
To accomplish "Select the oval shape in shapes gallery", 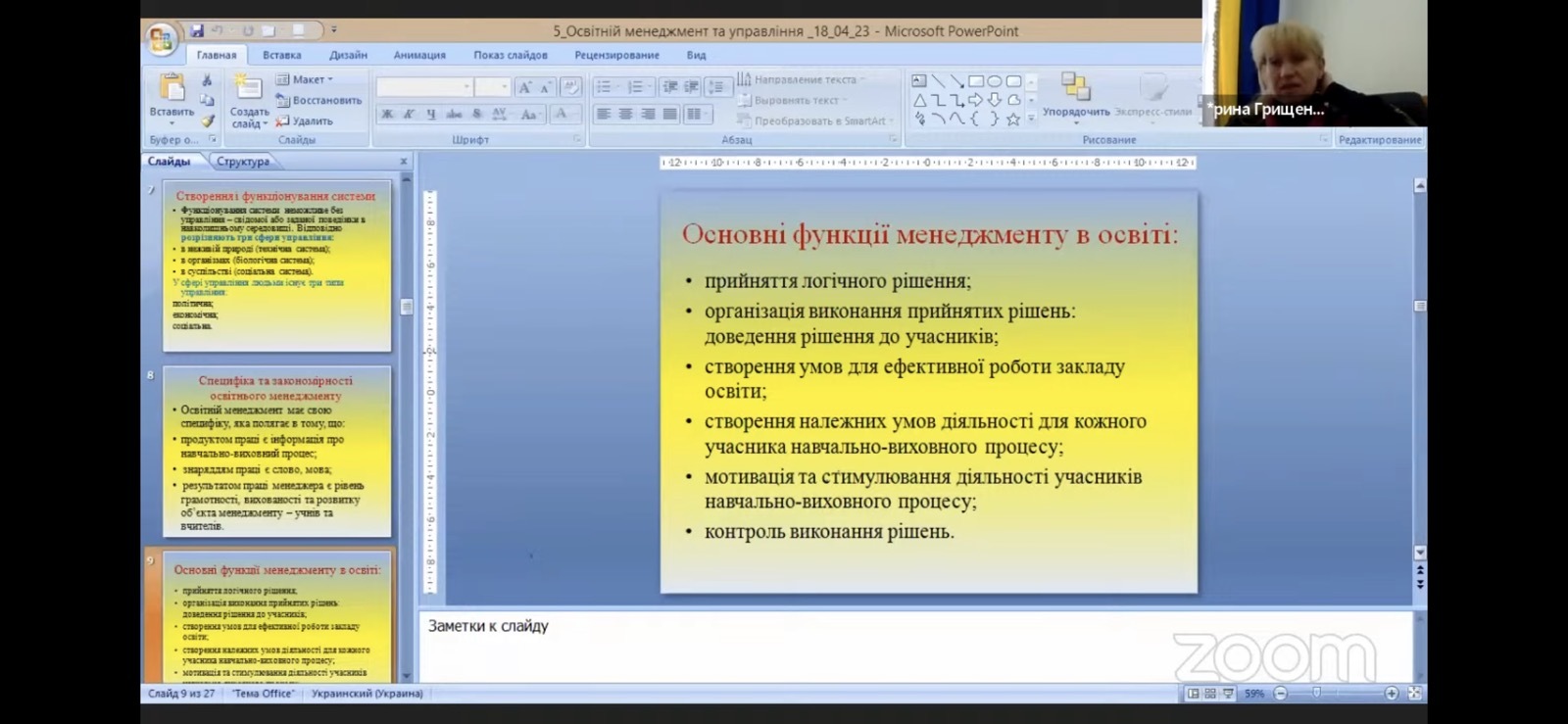I will click(x=995, y=81).
